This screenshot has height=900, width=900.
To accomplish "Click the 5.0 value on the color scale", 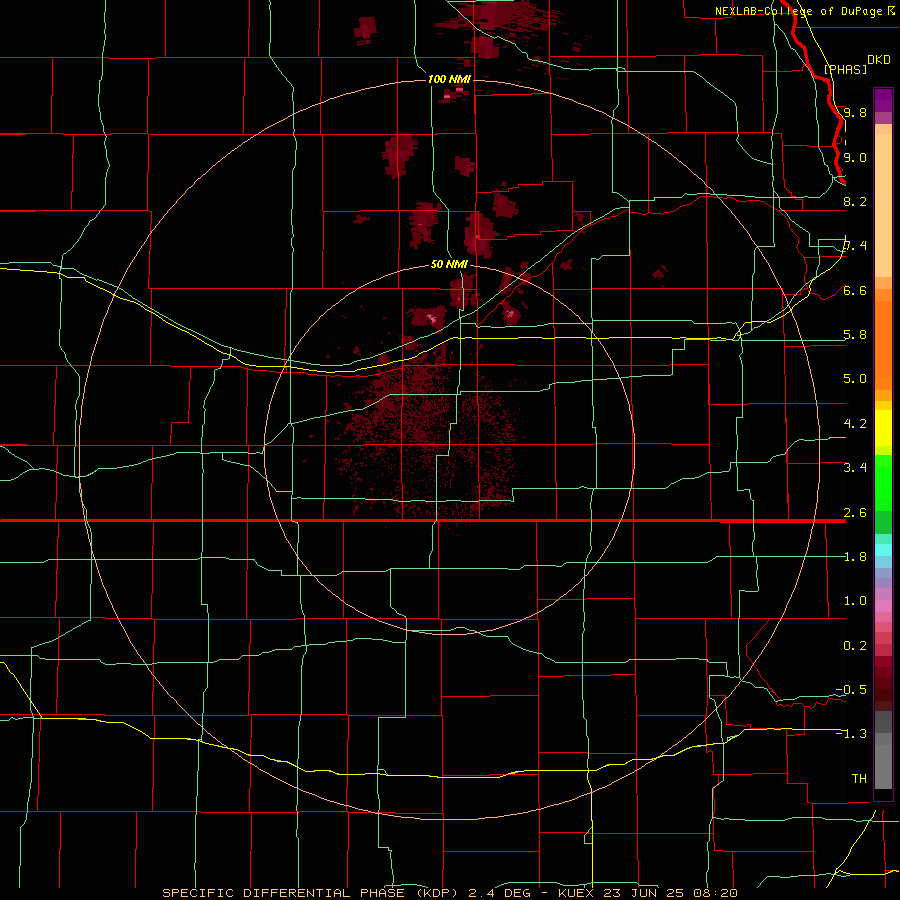I will coord(855,379).
